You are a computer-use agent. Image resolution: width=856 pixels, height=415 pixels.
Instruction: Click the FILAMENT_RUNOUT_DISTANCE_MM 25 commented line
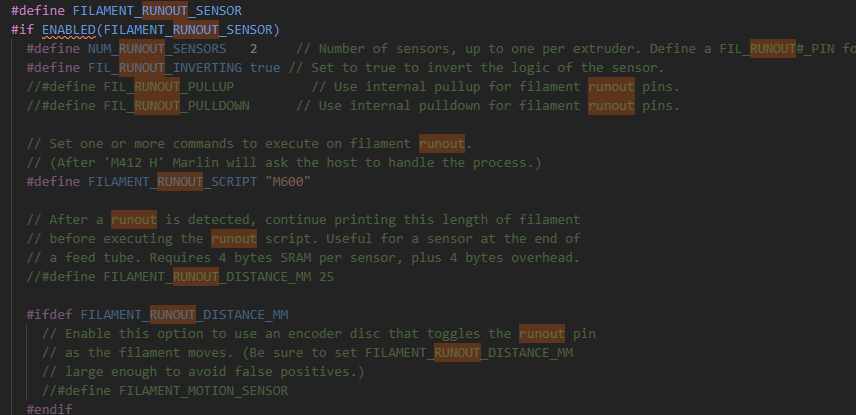(x=180, y=276)
